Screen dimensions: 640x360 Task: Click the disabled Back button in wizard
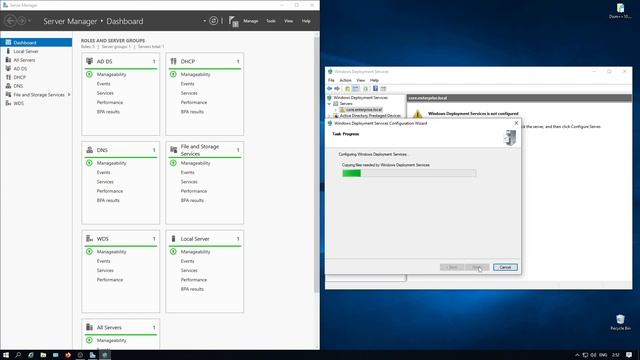(x=452, y=267)
